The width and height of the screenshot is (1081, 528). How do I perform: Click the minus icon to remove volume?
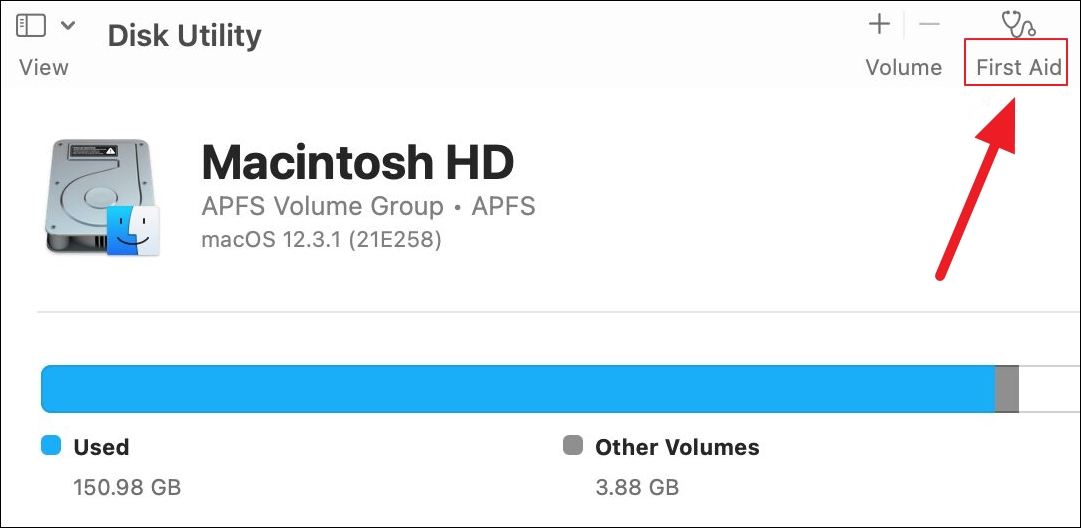(929, 24)
